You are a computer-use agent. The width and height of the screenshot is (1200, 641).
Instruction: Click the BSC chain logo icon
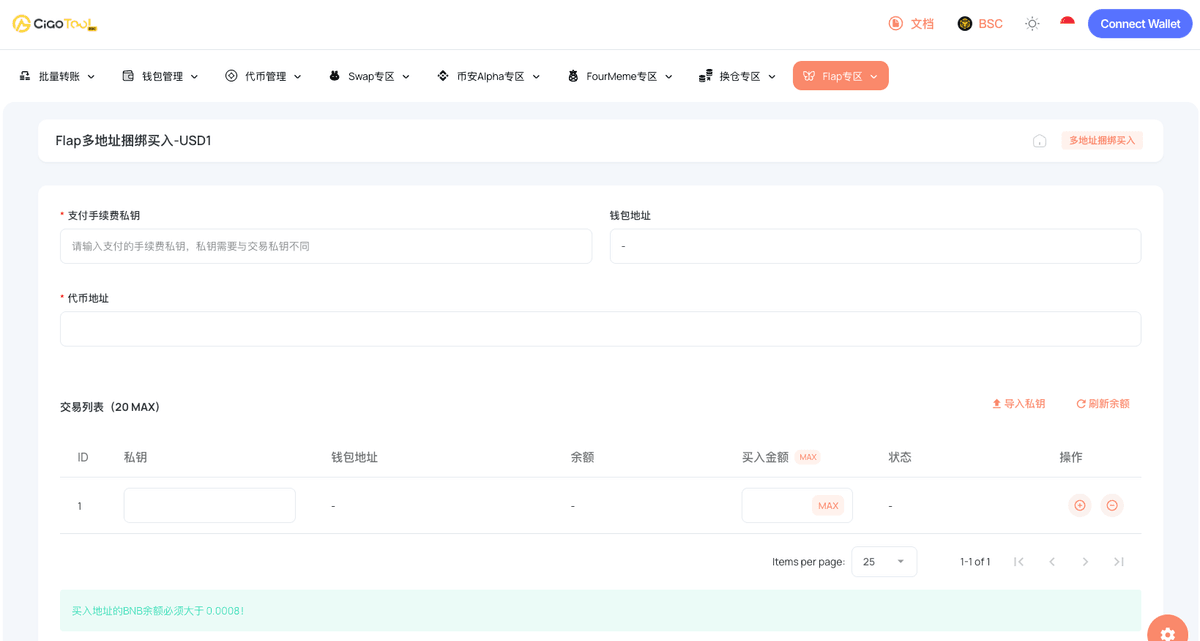click(965, 24)
